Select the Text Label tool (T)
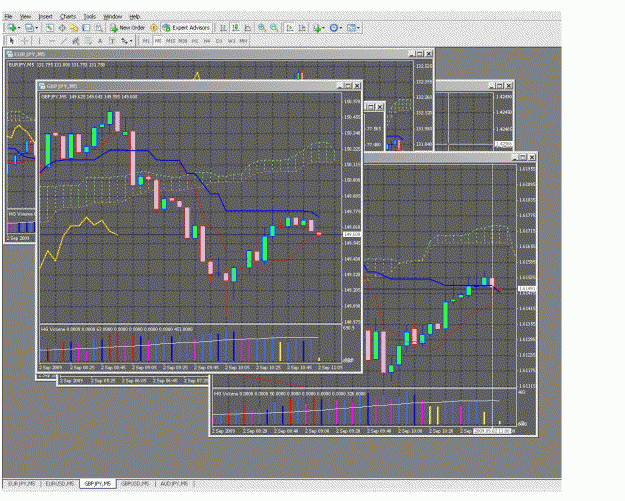The height and width of the screenshot is (501, 625). click(112, 41)
